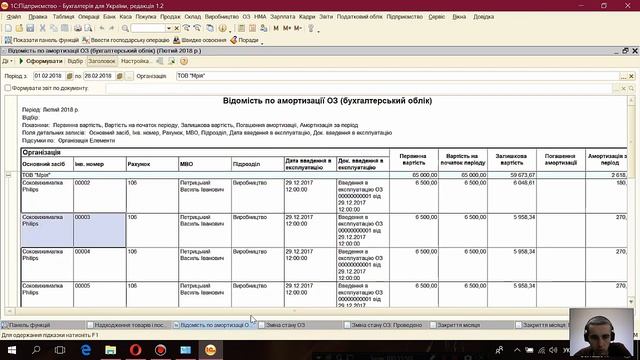The image size is (640, 360).
Task: Open calendar picker for end date
Action: tap(120, 76)
